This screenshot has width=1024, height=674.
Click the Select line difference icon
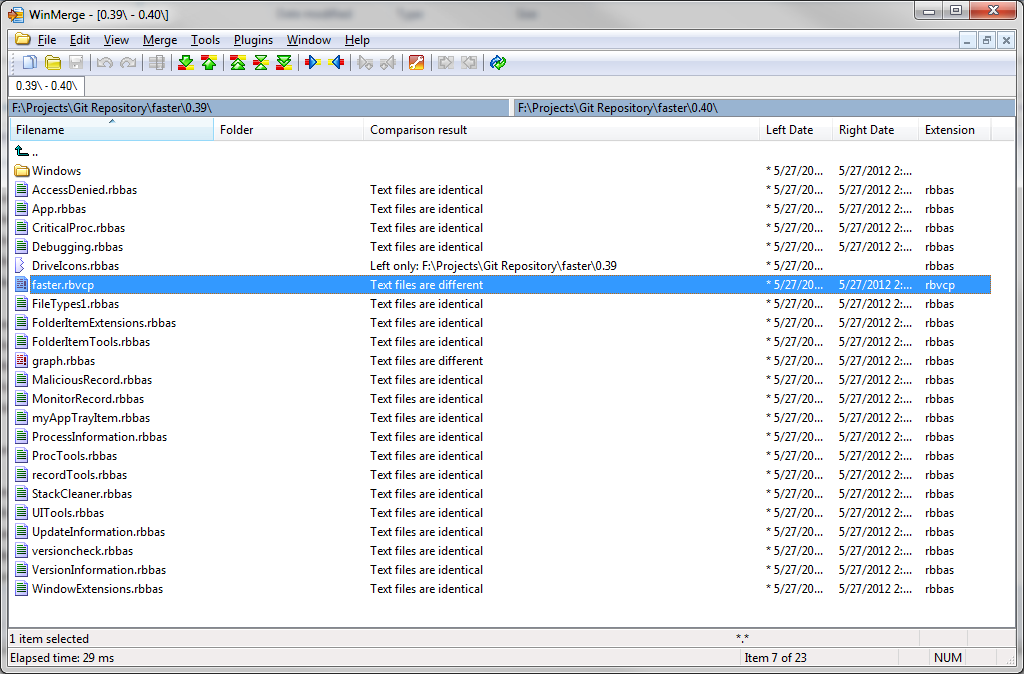157,63
